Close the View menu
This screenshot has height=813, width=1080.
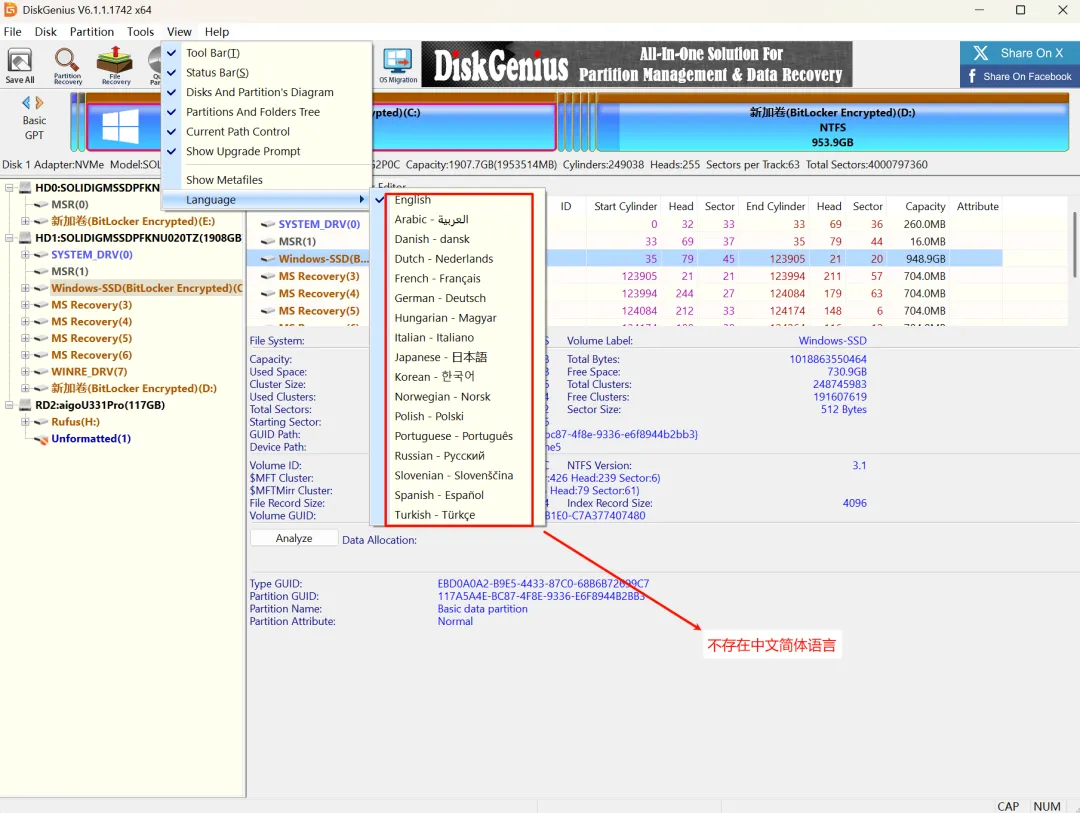pos(179,32)
